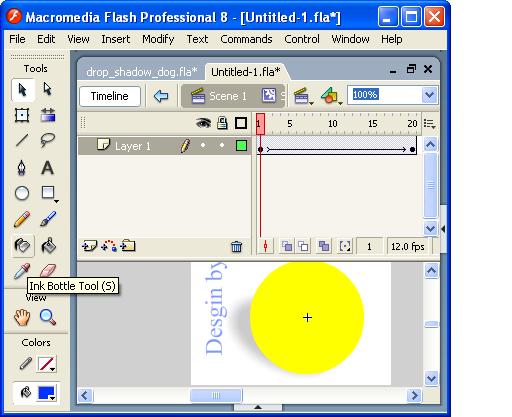
Task: Open the Modify menu
Action: click(158, 39)
